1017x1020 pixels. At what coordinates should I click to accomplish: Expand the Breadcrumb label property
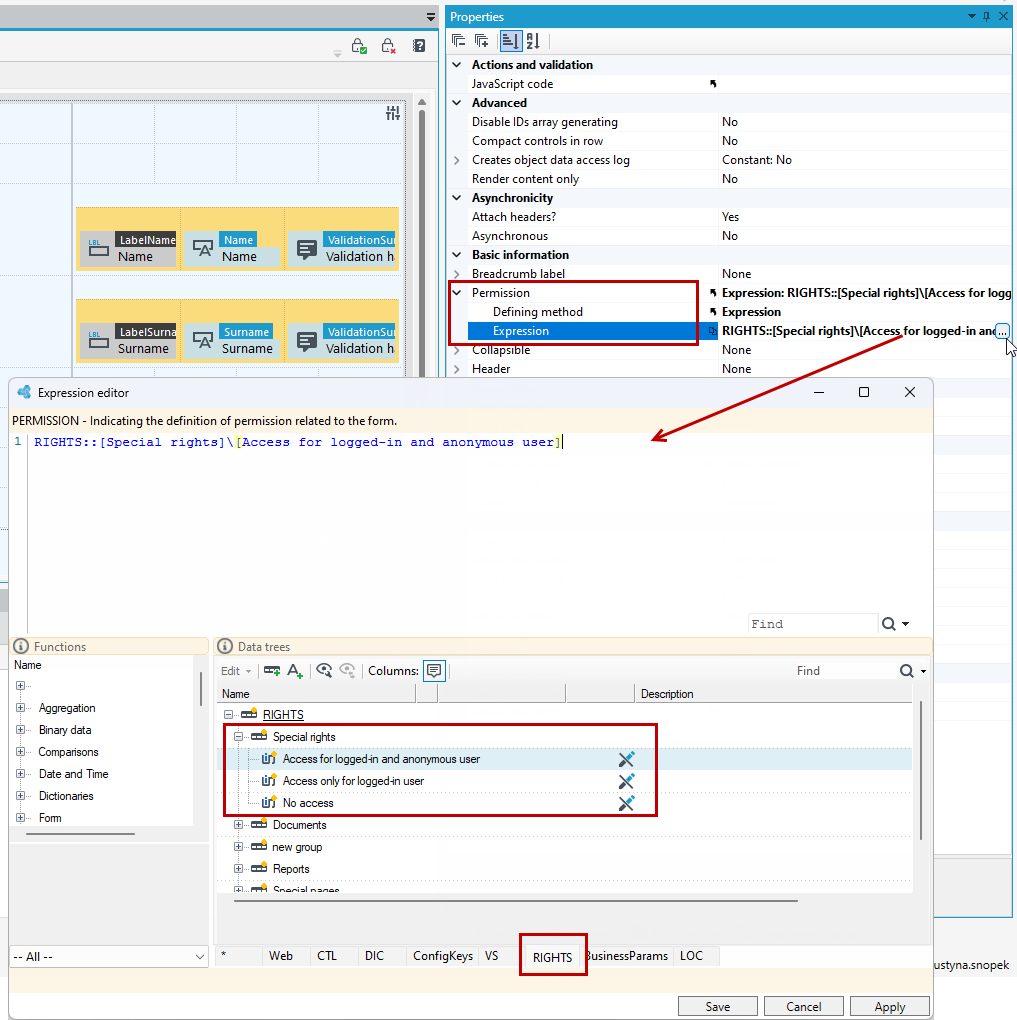pyautogui.click(x=457, y=274)
